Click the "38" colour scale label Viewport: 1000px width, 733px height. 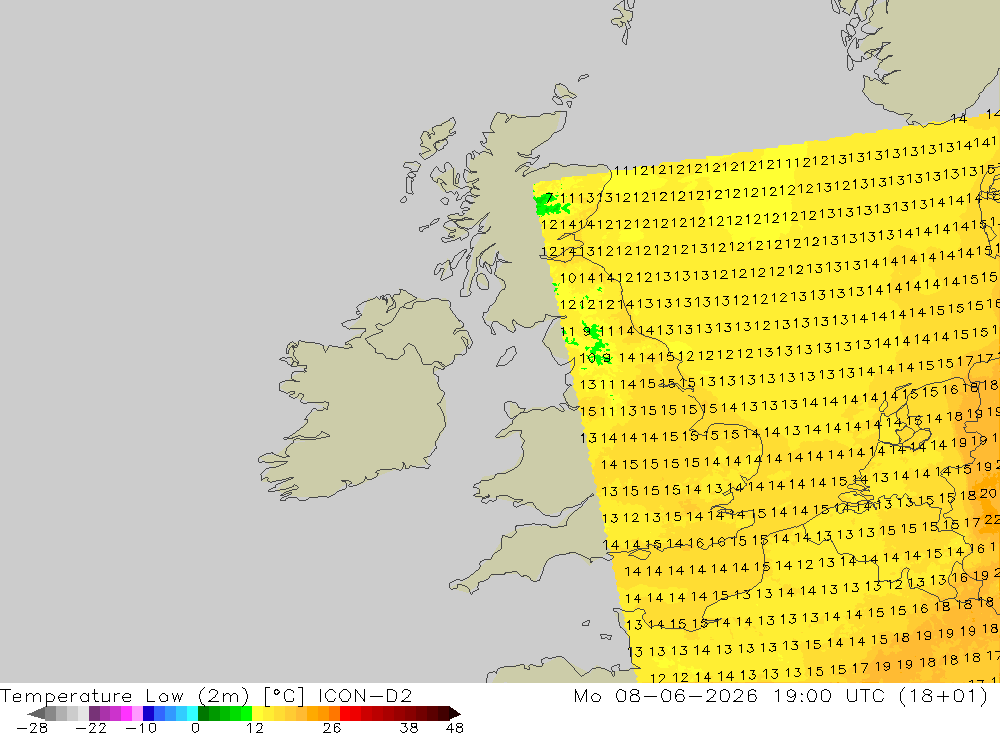(x=409, y=727)
